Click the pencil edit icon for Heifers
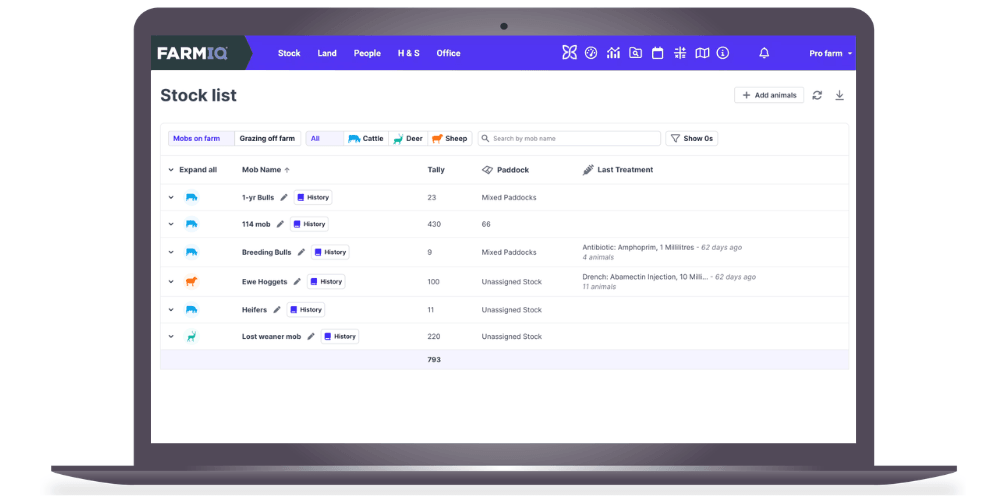This screenshot has width=1000, height=500. [277, 310]
